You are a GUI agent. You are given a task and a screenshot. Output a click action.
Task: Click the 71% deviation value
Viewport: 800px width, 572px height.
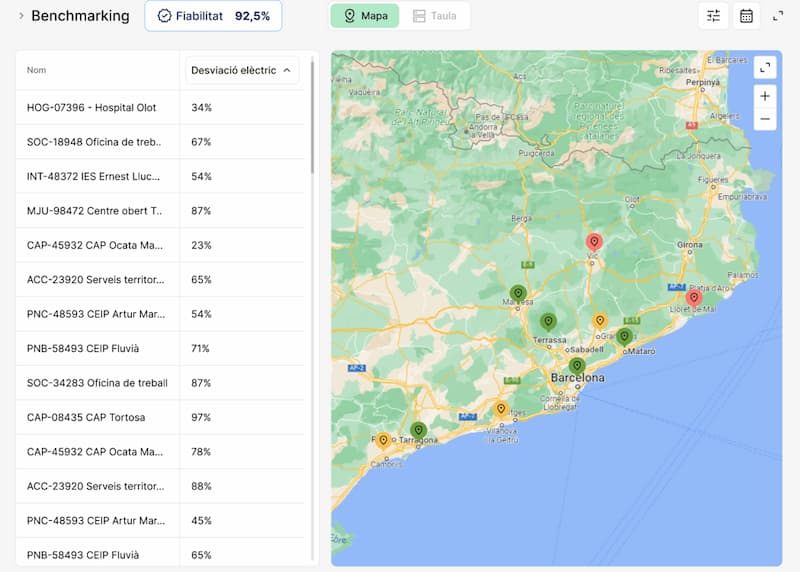tap(200, 349)
